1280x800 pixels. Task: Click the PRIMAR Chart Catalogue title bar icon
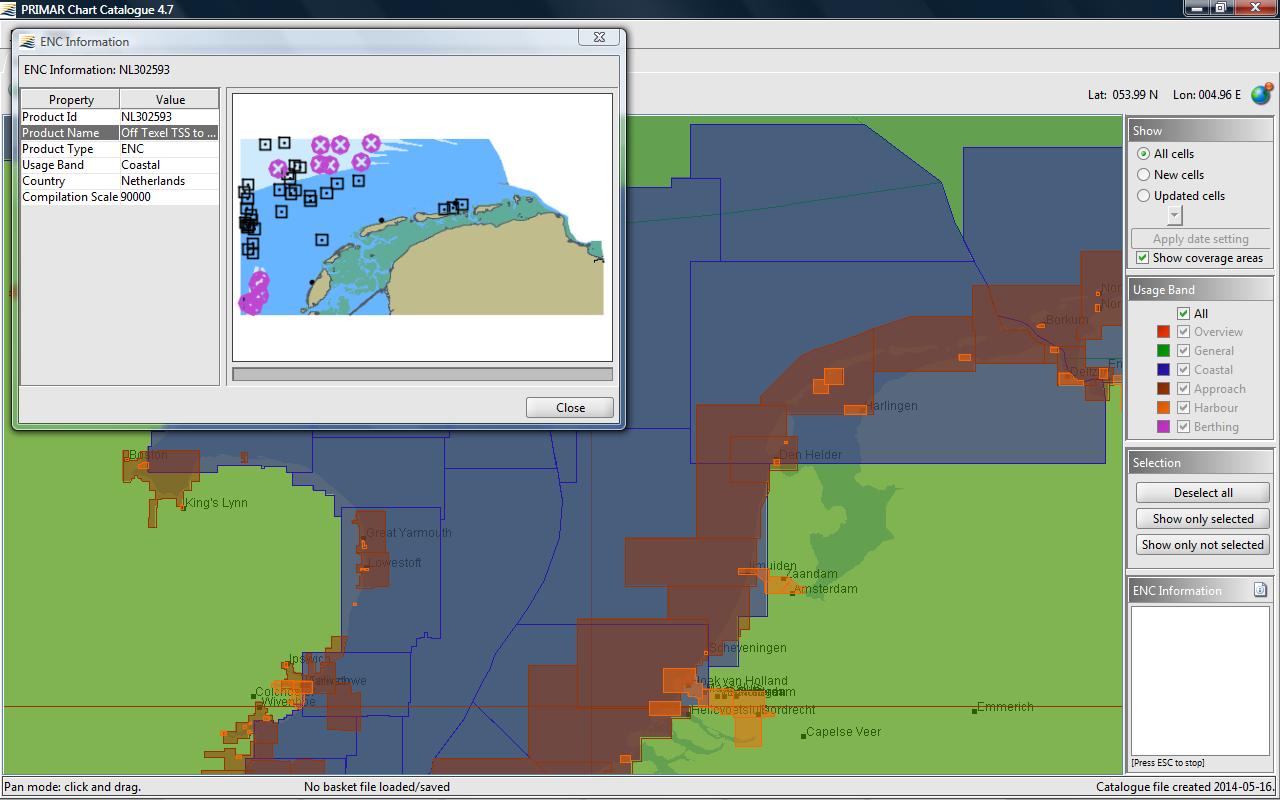10,9
